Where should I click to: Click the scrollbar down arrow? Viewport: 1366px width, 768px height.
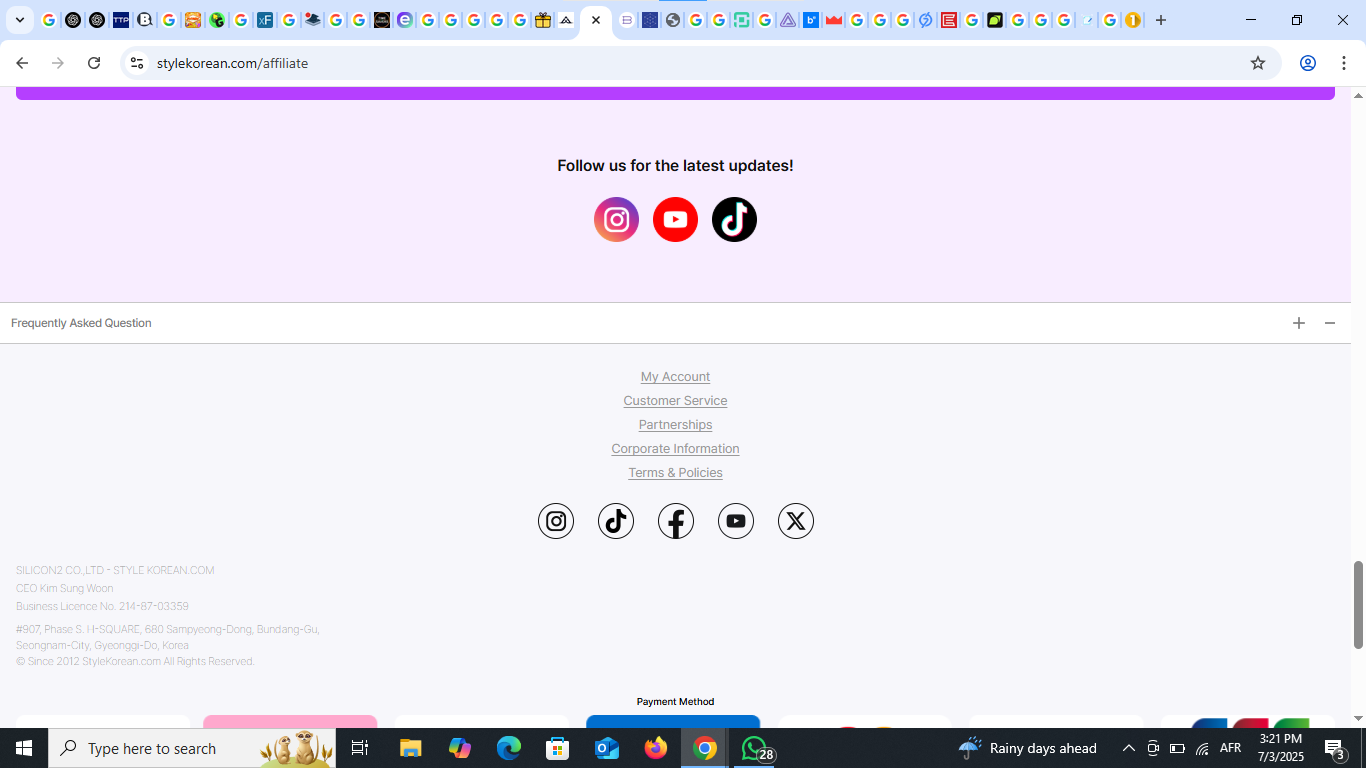coord(1358,719)
